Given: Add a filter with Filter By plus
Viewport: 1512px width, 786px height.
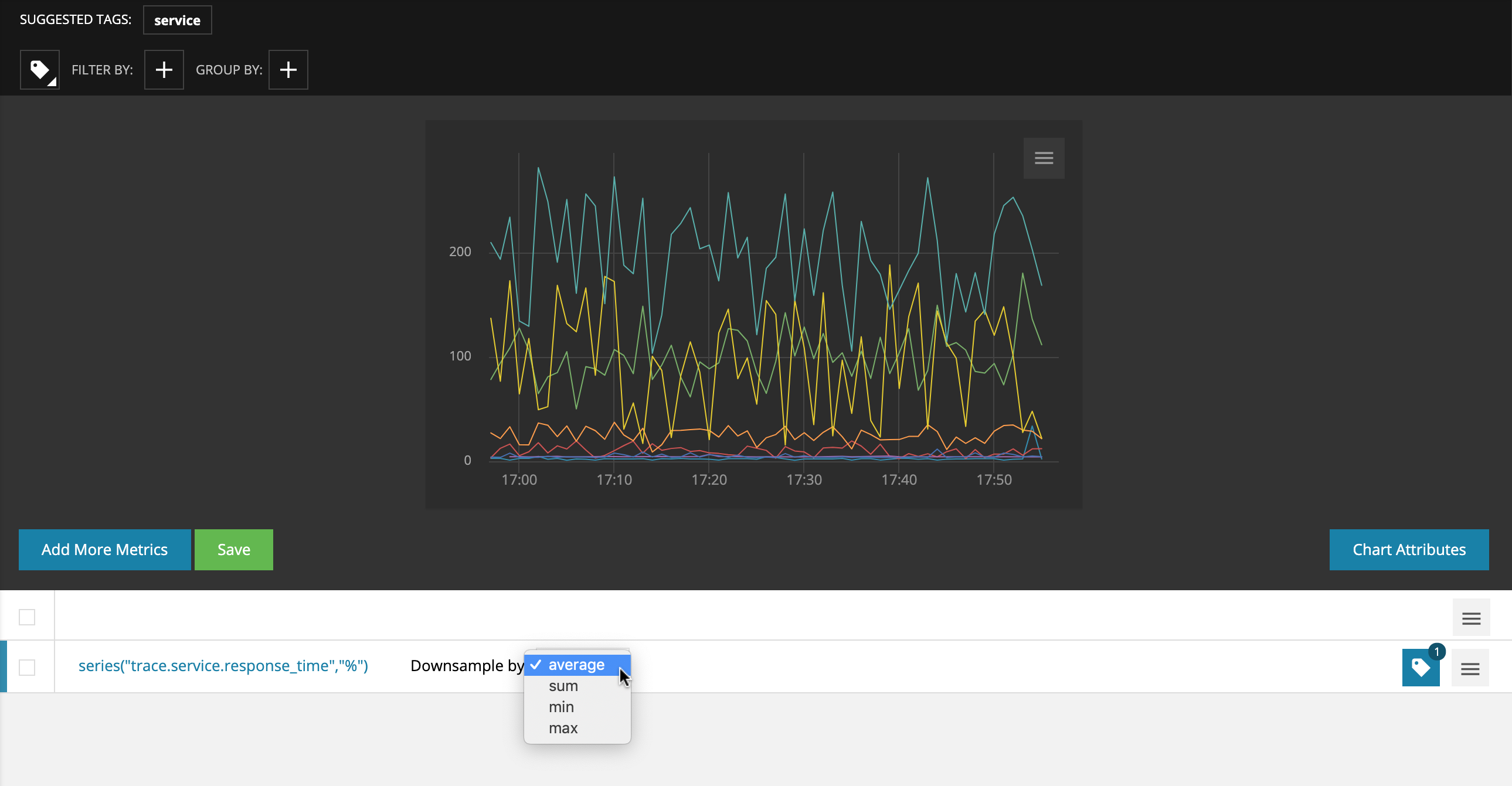Looking at the screenshot, I should pos(164,70).
